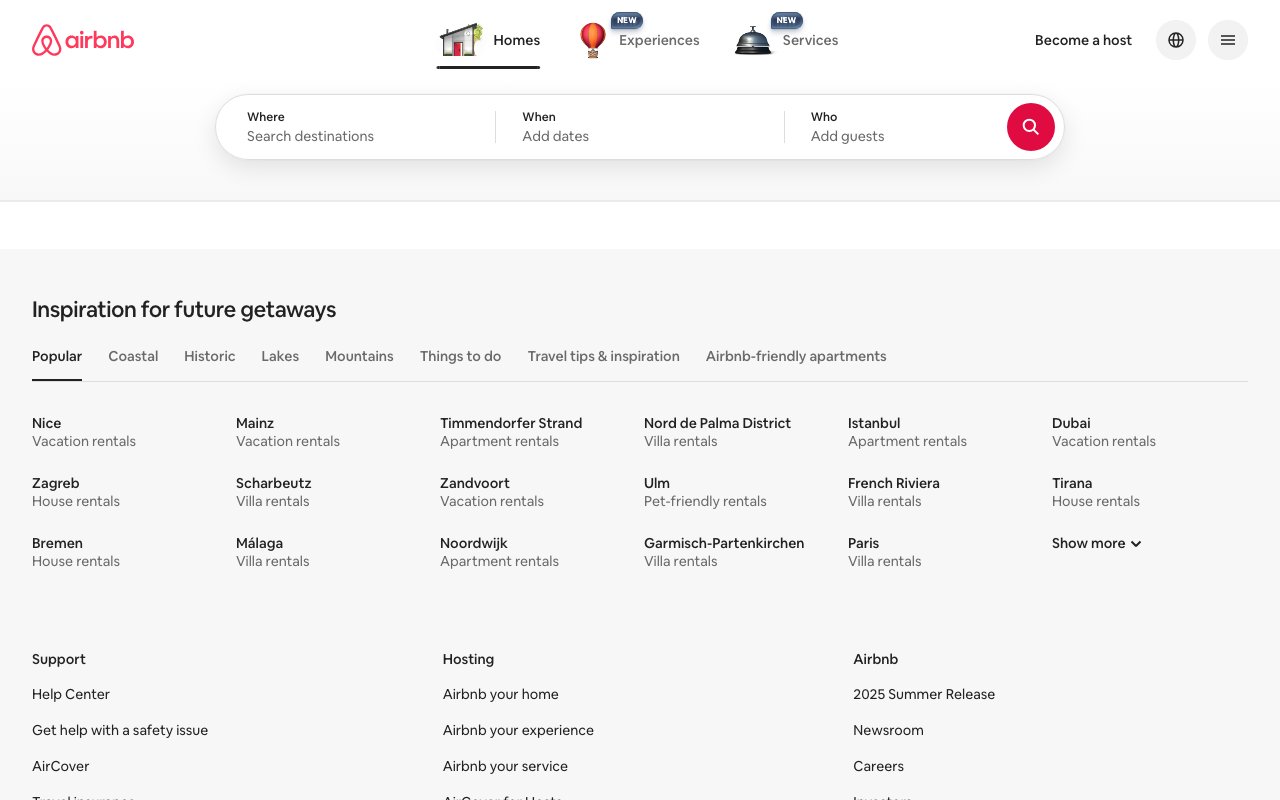1280x800 pixels.
Task: Open Mainz vacation rentals link
Action: click(x=288, y=432)
